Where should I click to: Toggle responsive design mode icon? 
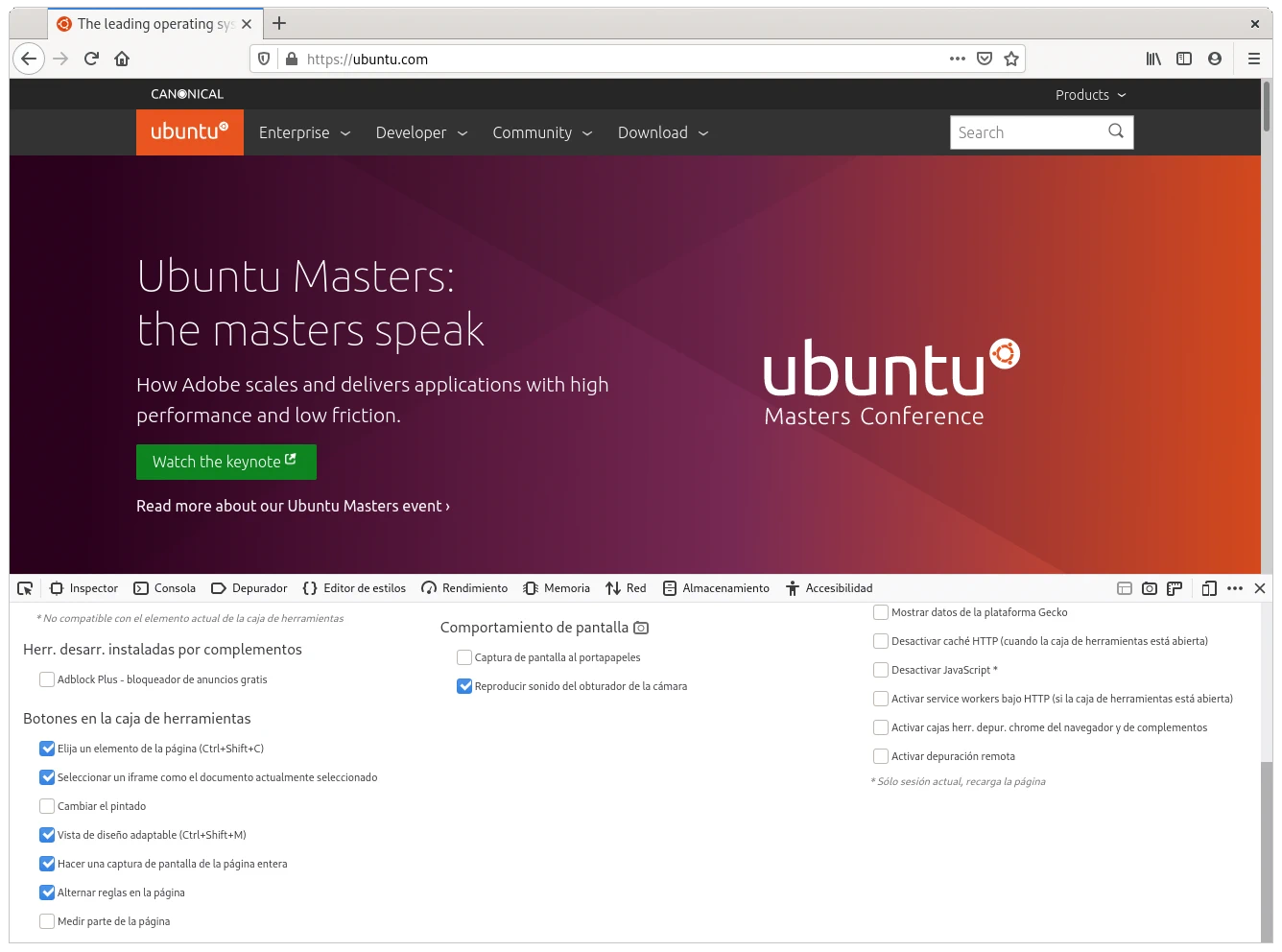point(1209,588)
